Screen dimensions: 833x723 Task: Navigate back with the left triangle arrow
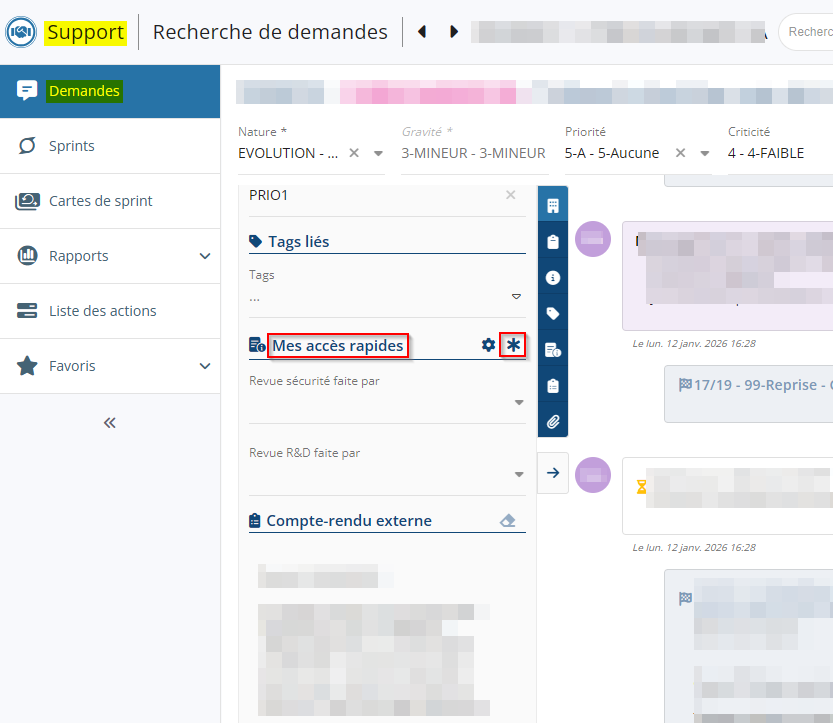point(422,32)
